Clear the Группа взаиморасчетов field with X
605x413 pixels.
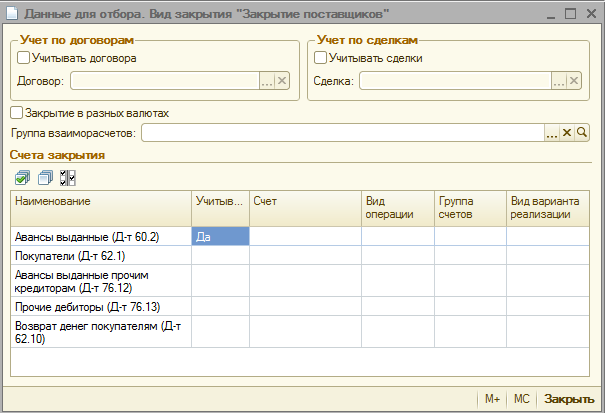(x=566, y=133)
